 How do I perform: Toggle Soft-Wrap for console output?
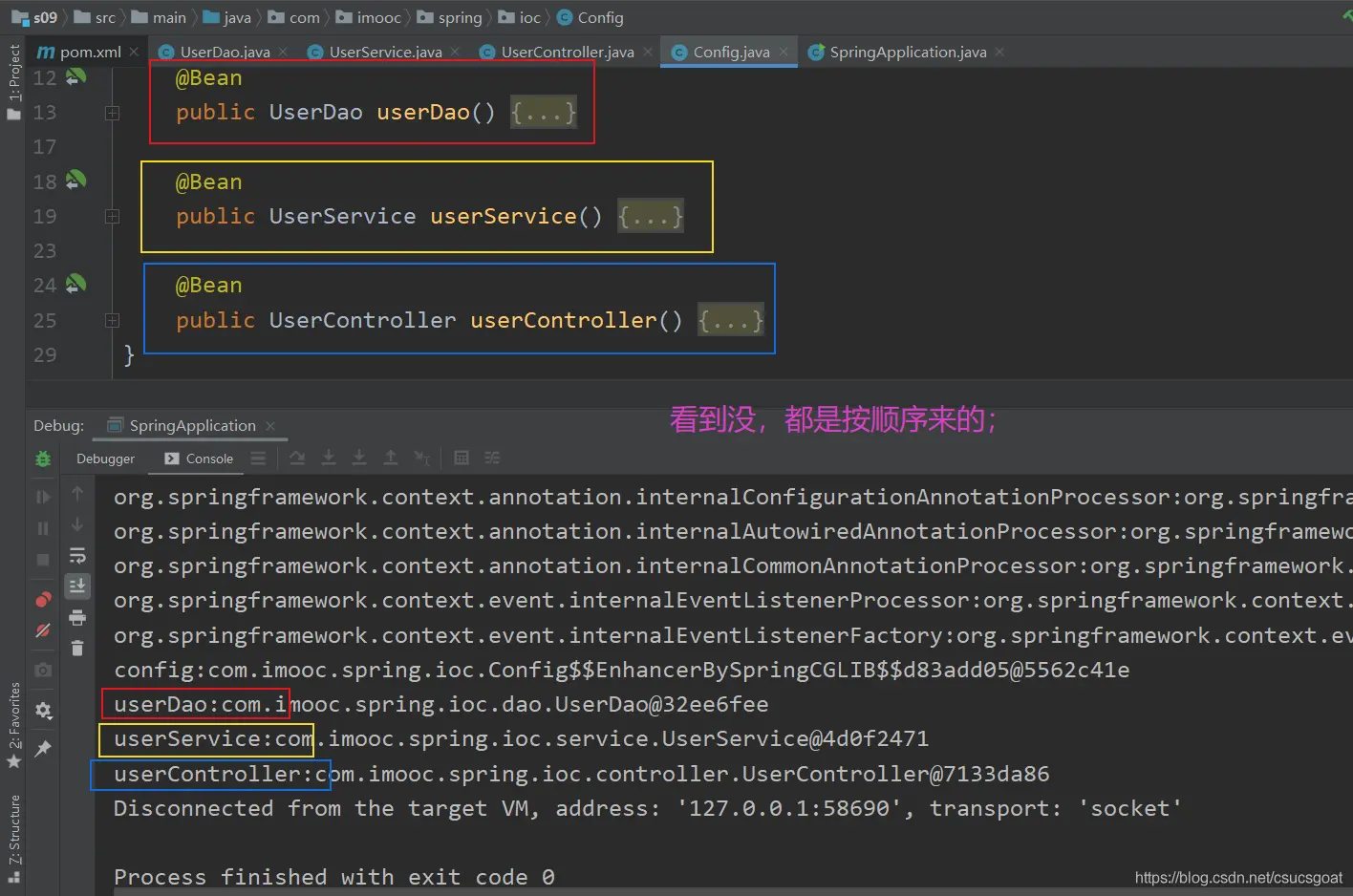pos(77,556)
